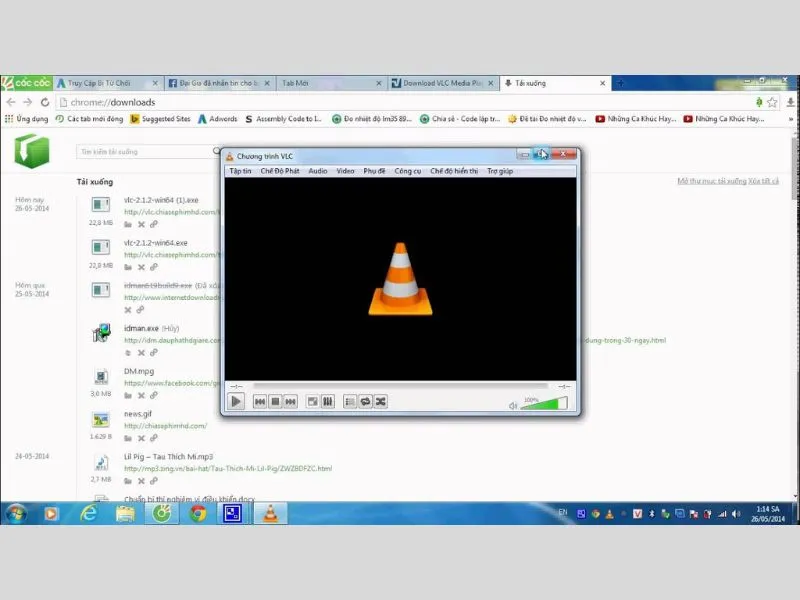
Task: Mute VLC with the speaker icon
Action: [513, 406]
